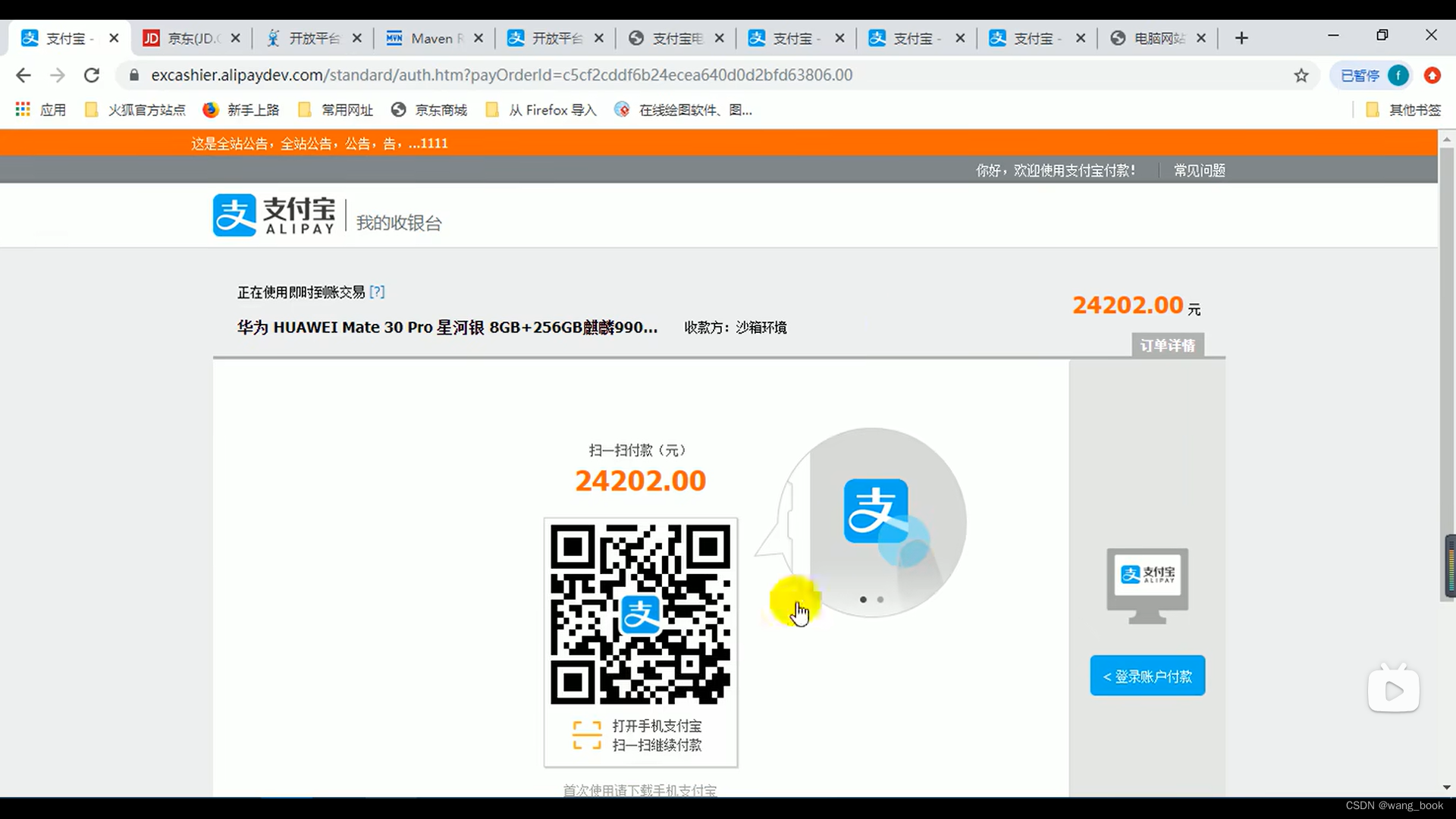Click 登录账户付款 button
Image resolution: width=1456 pixels, height=819 pixels.
tap(1147, 676)
